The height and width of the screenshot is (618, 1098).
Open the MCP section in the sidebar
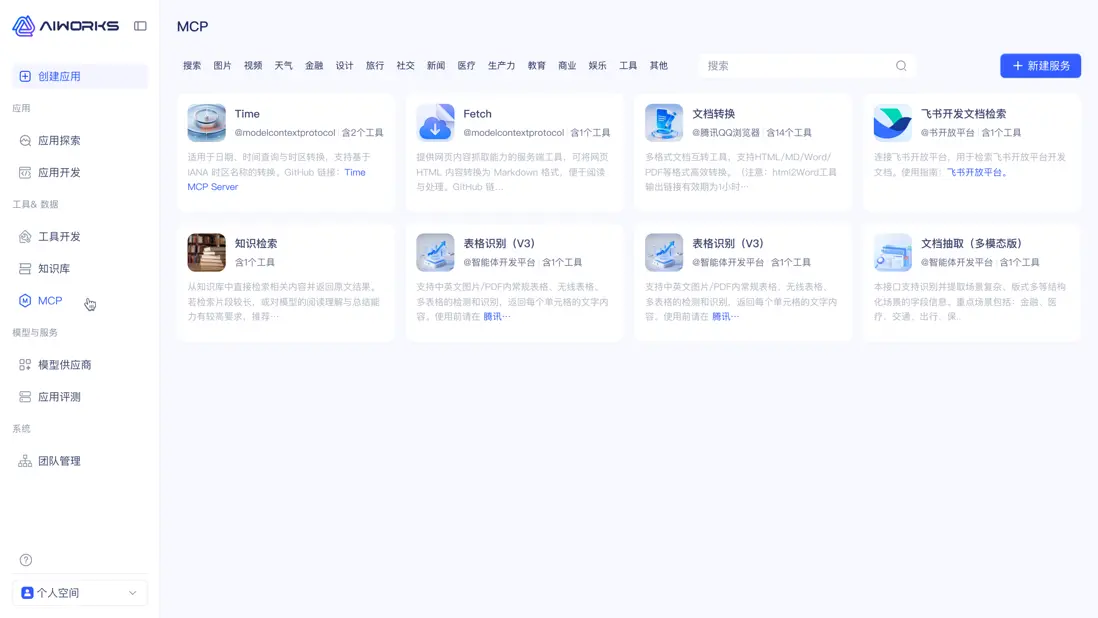point(47,300)
